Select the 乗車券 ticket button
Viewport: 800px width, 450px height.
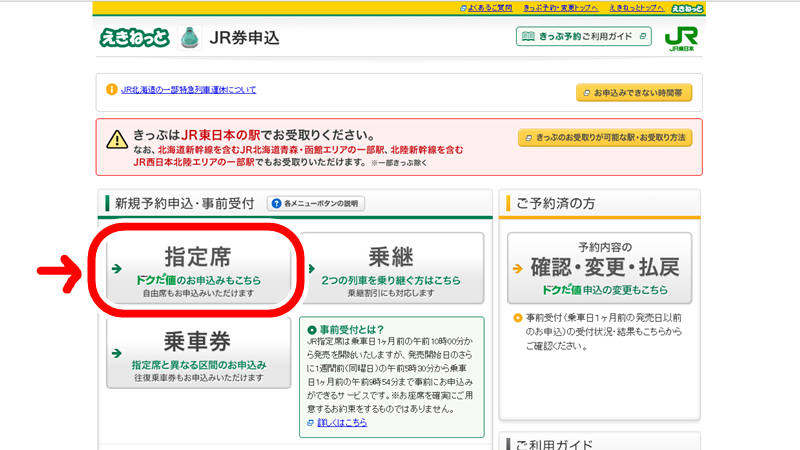pyautogui.click(x=198, y=353)
